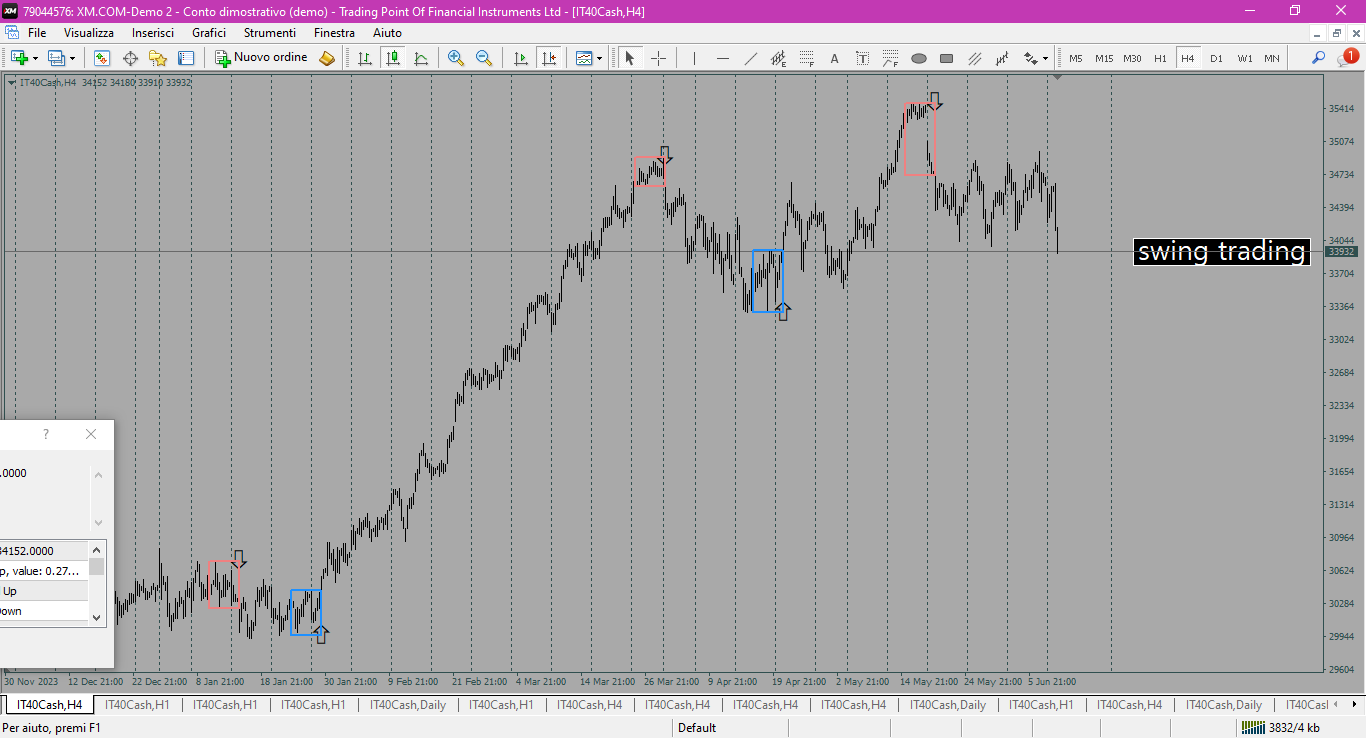The image size is (1366, 738).
Task: Open the notifications chat bubble icon
Action: coord(1346,58)
